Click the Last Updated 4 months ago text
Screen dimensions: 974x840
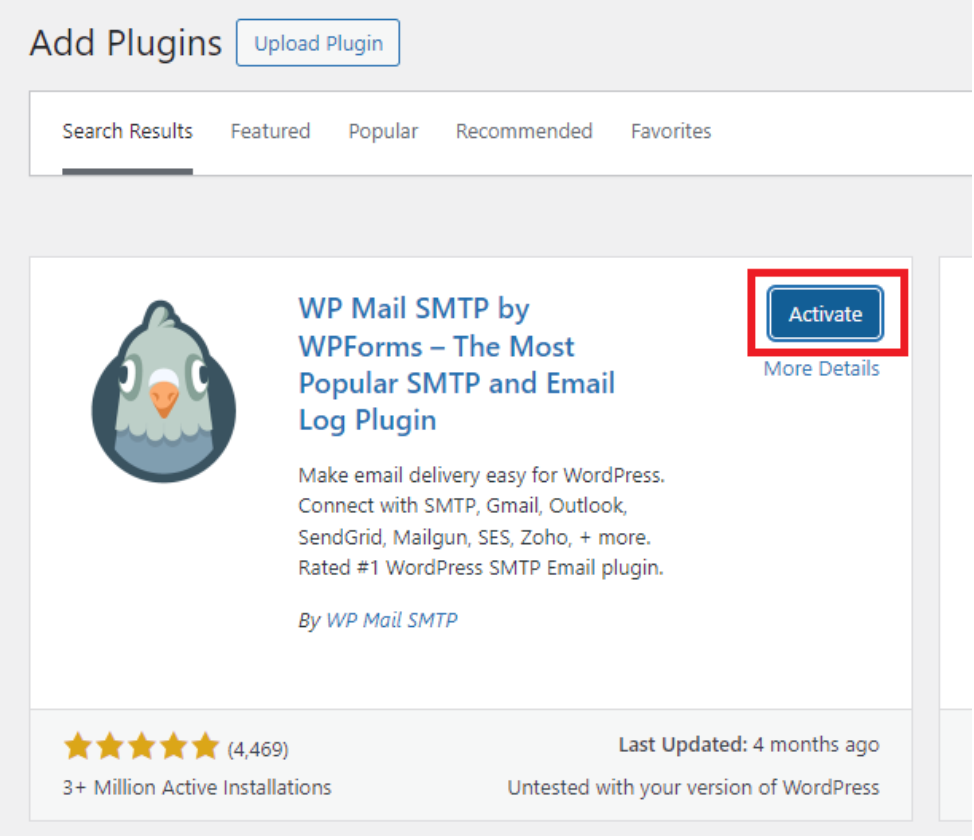tap(749, 745)
